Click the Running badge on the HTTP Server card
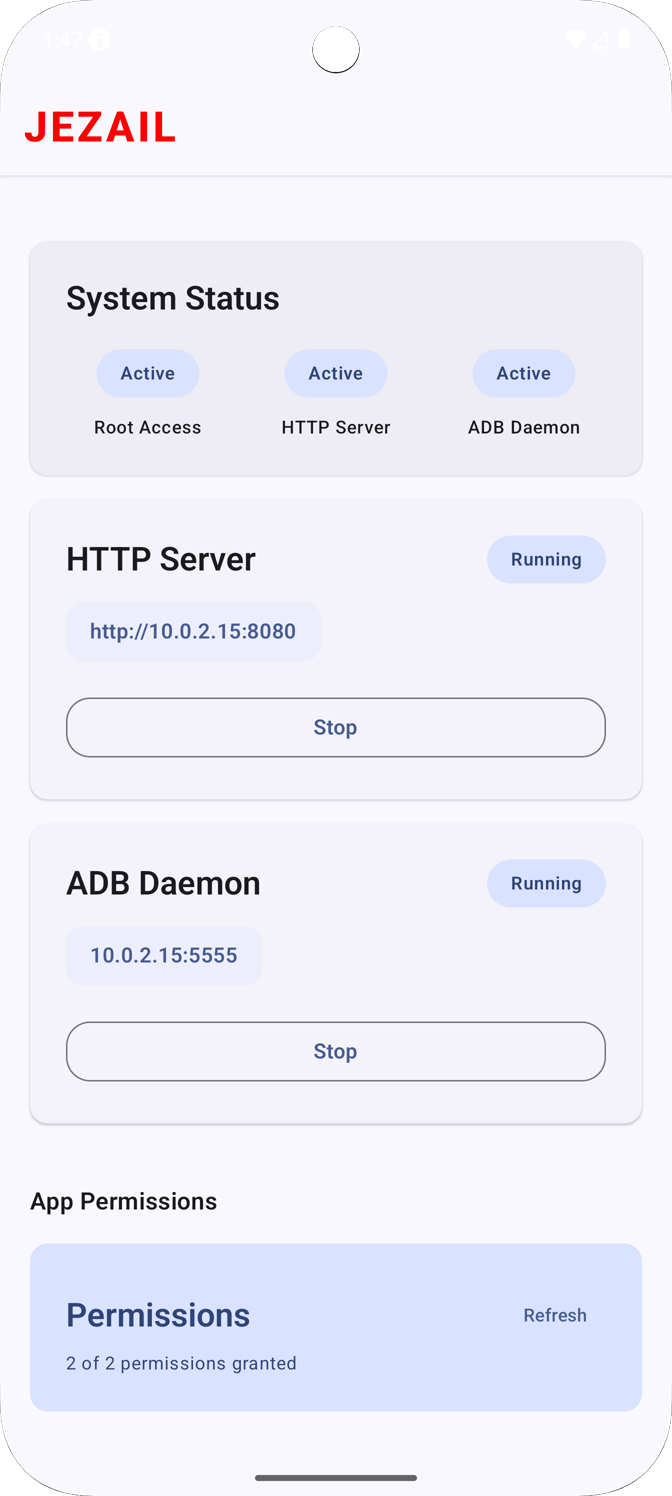This screenshot has width=672, height=1496. (x=546, y=559)
